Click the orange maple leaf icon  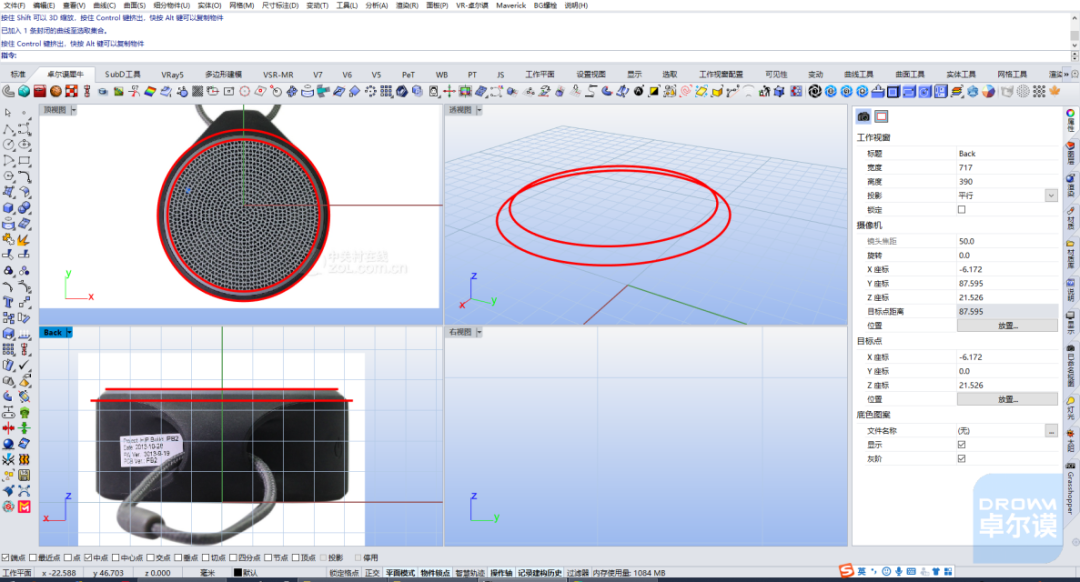[1055, 91]
